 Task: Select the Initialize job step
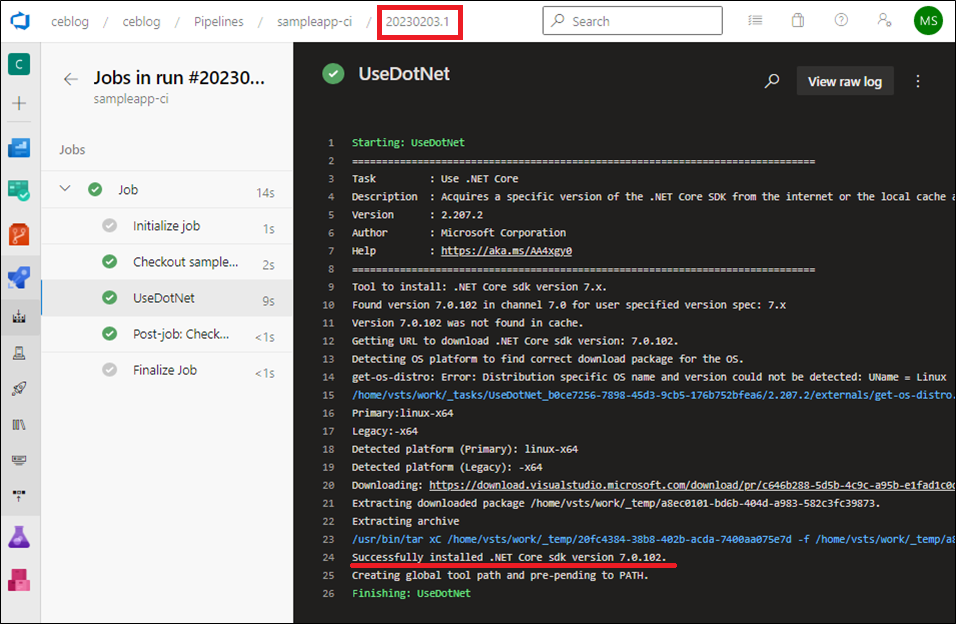coord(167,226)
